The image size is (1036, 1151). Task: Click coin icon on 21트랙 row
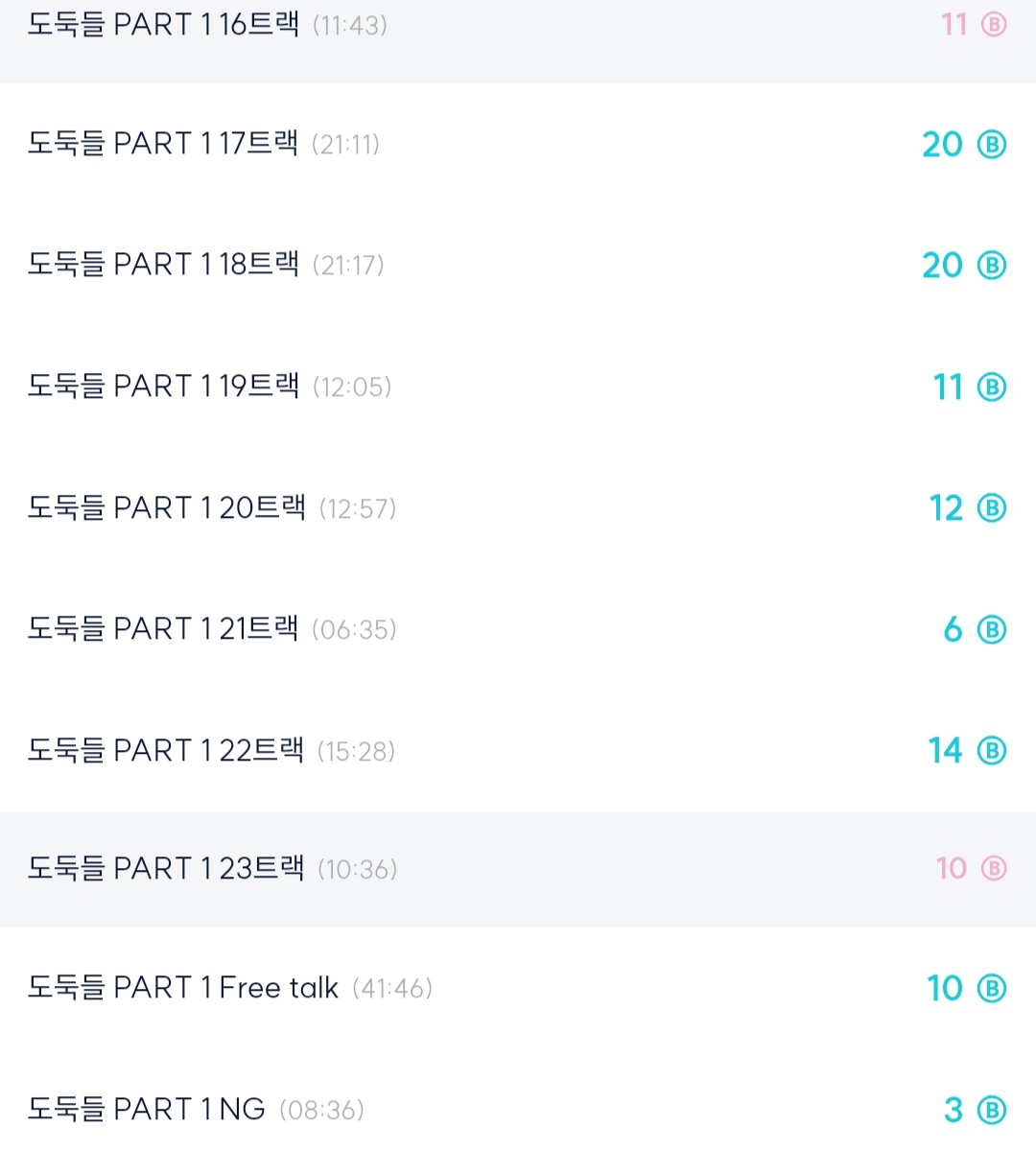coord(992,630)
